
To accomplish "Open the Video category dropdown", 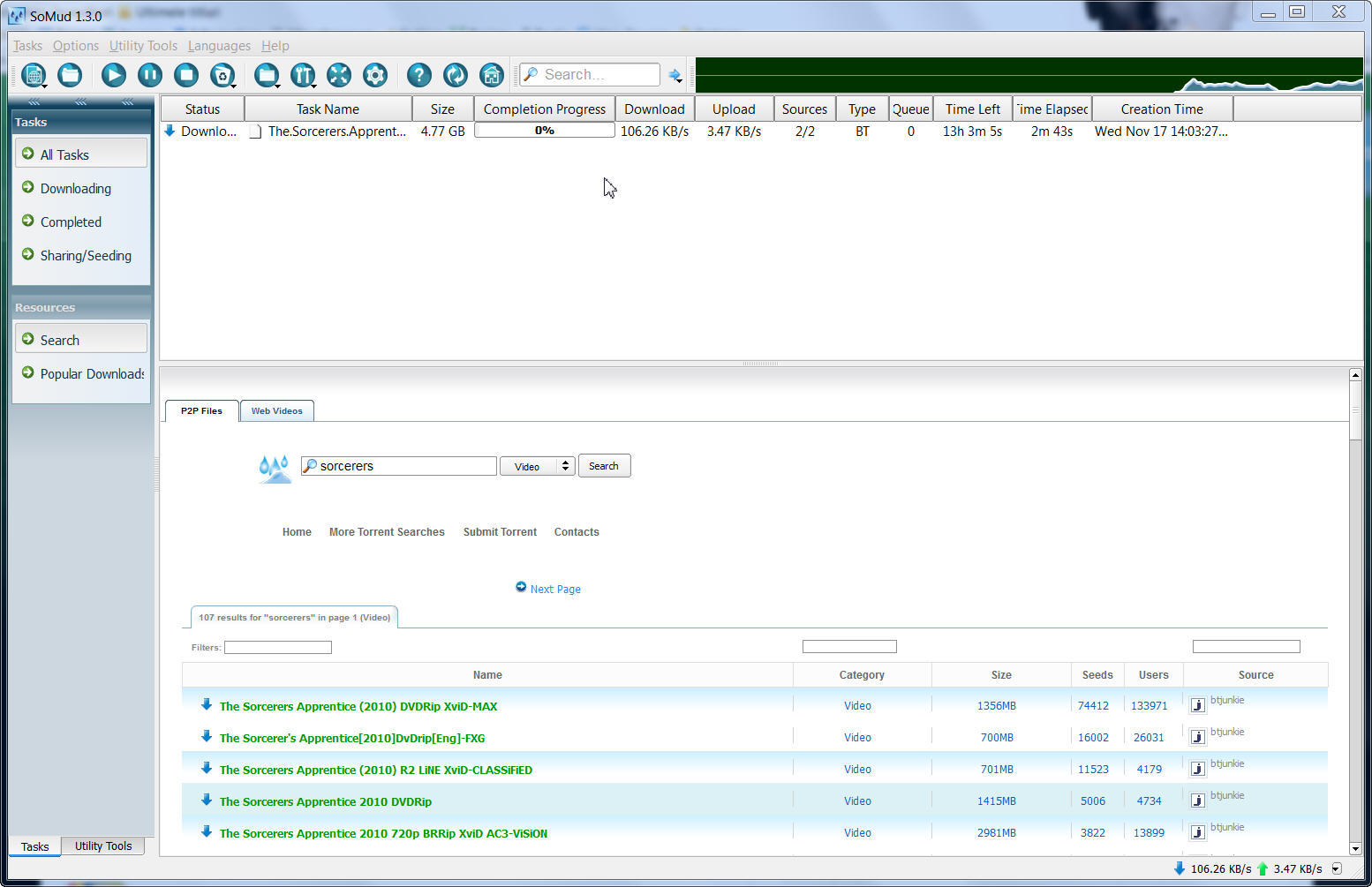I will [538, 466].
